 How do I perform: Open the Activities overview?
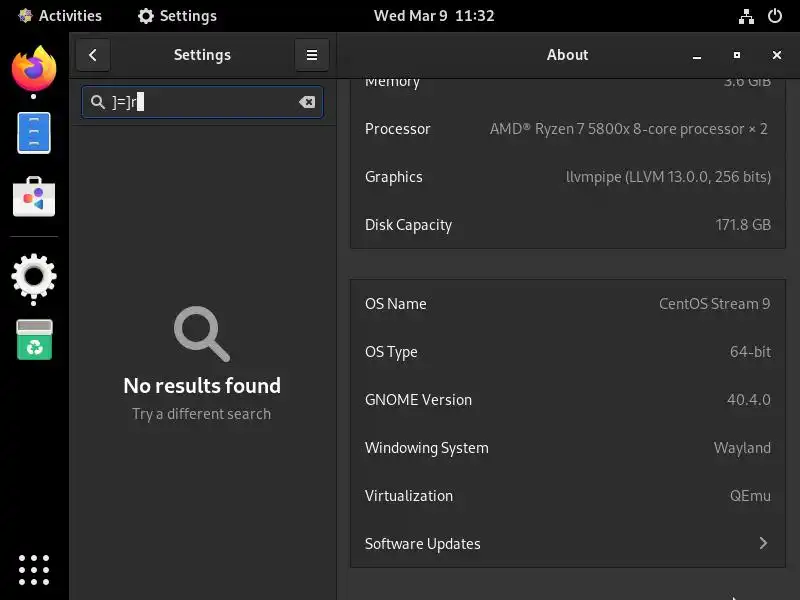point(60,16)
